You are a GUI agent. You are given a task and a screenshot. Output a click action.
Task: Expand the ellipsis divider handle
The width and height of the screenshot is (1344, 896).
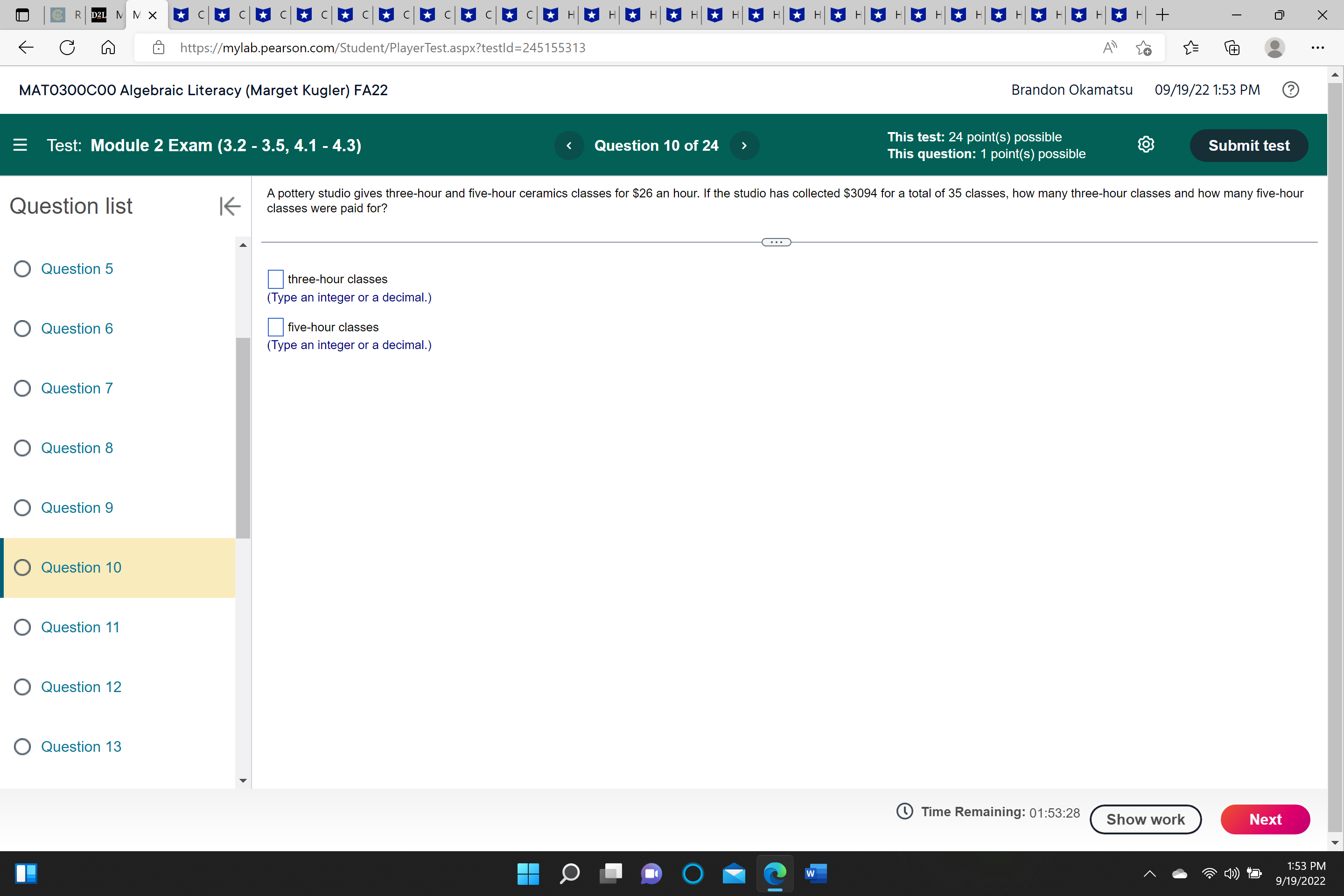pos(776,242)
